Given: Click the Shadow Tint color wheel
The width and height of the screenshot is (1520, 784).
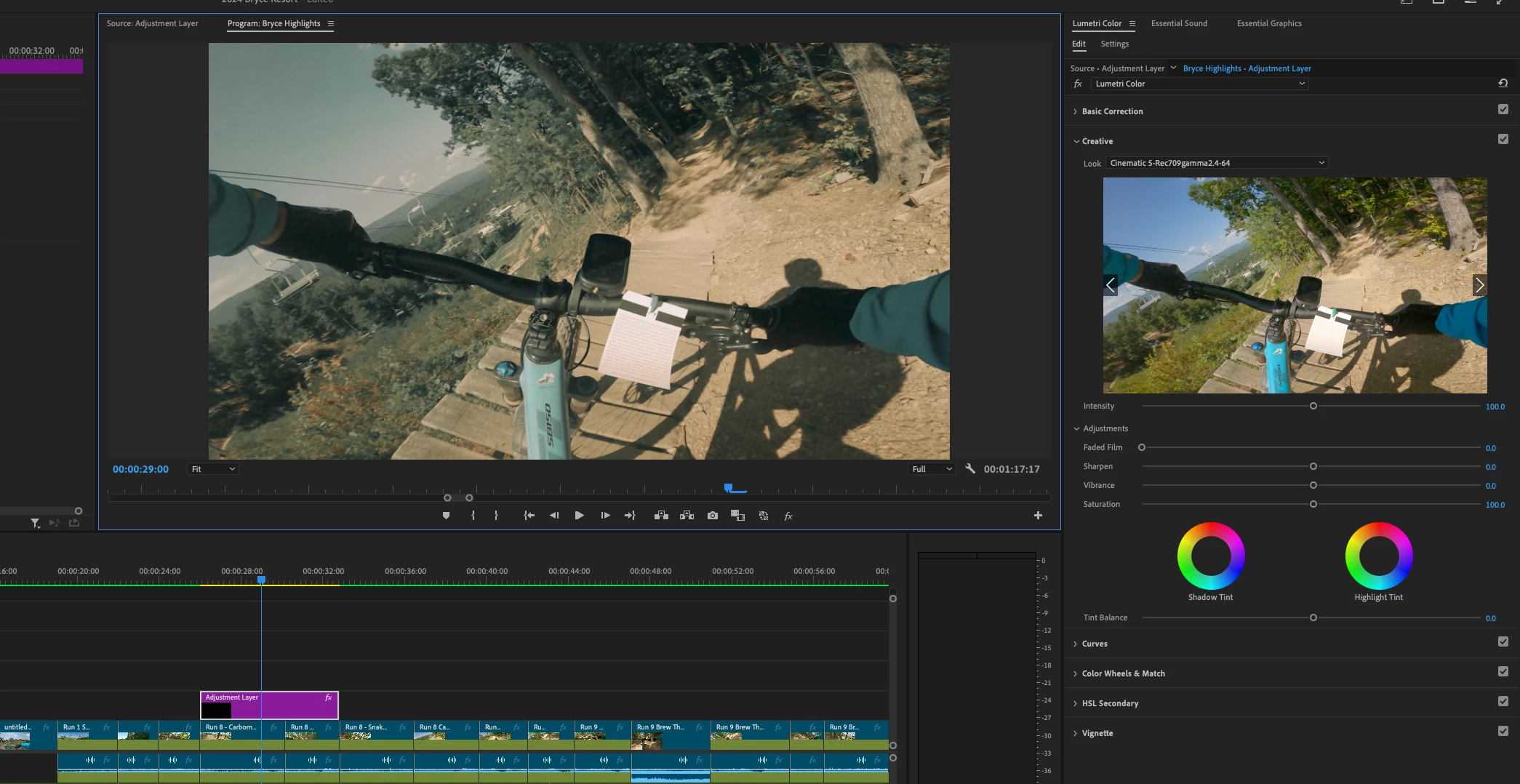Looking at the screenshot, I should (x=1211, y=556).
